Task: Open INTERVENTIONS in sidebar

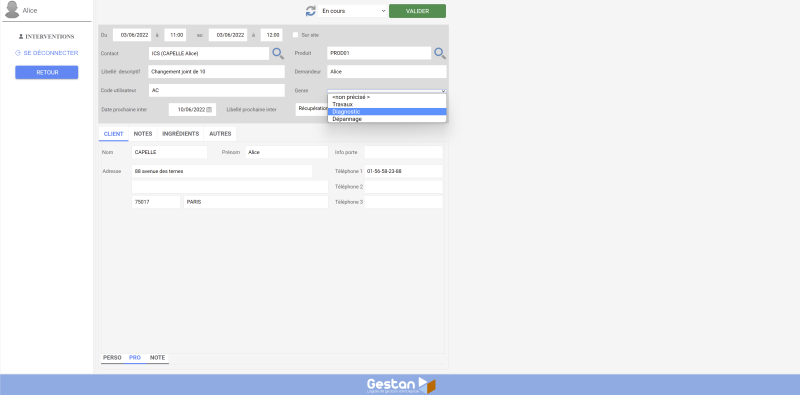Action: pyautogui.click(x=49, y=37)
